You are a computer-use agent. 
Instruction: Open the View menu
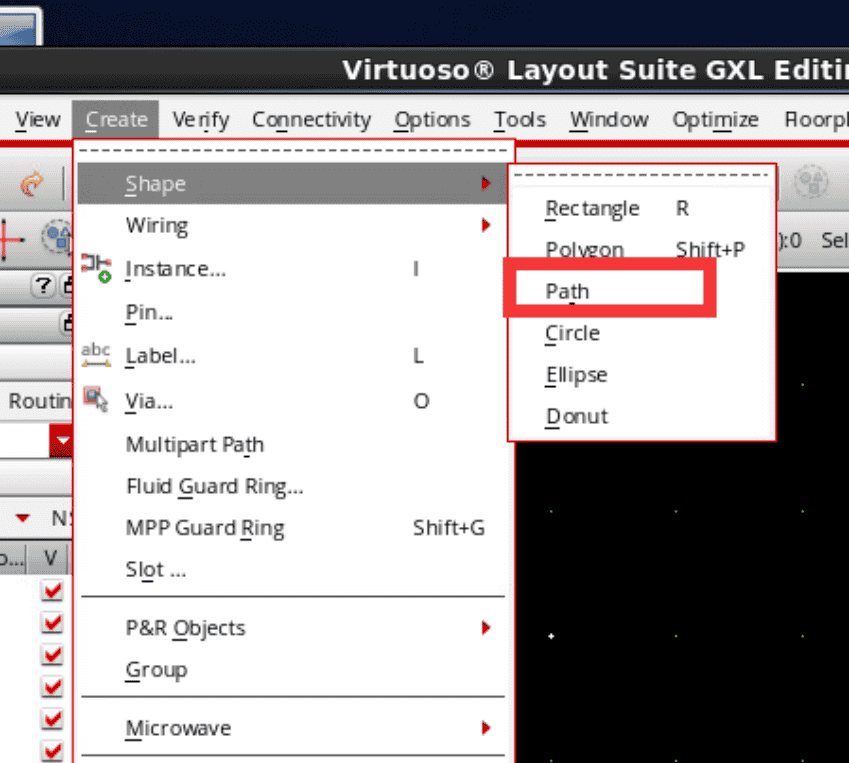coord(37,119)
